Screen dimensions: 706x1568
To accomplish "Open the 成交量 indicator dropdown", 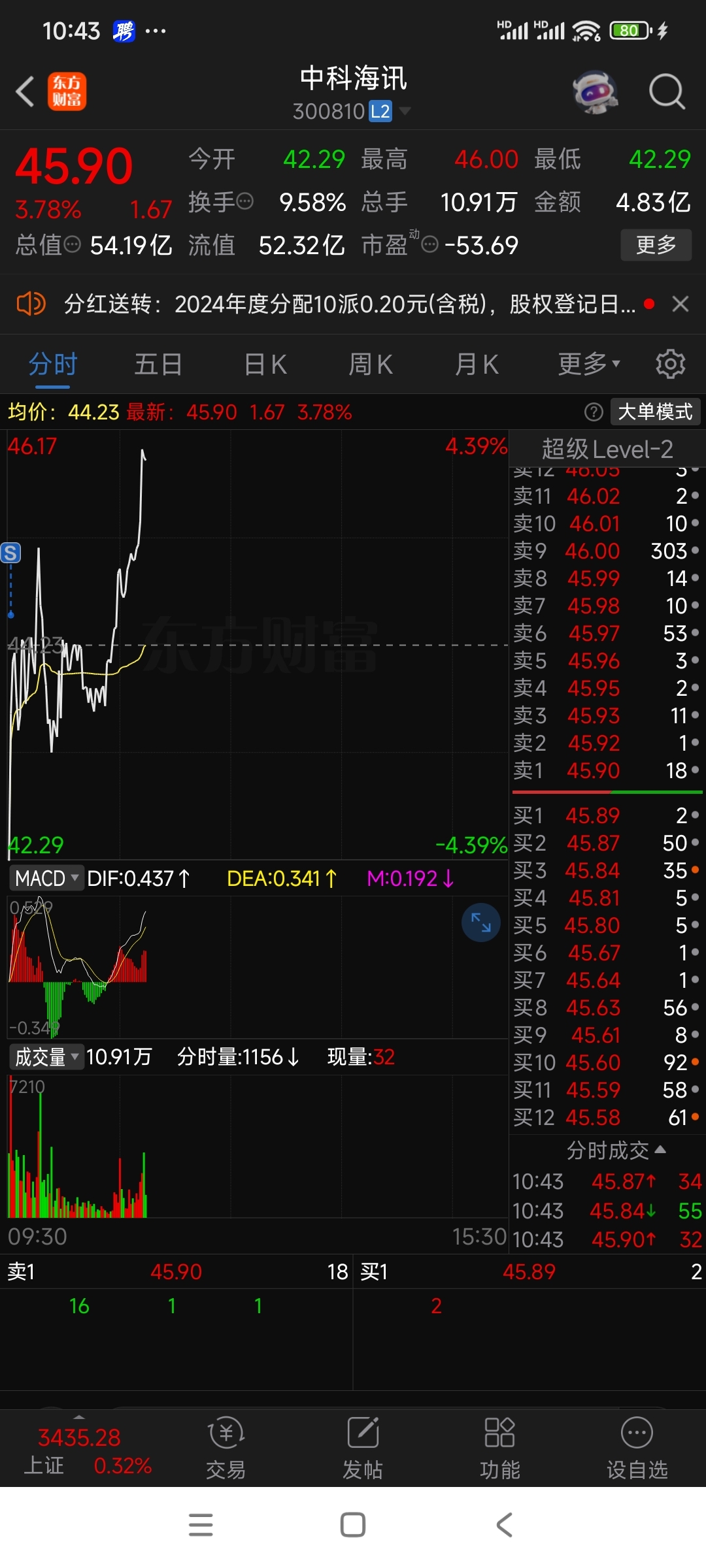I will click(x=46, y=1056).
